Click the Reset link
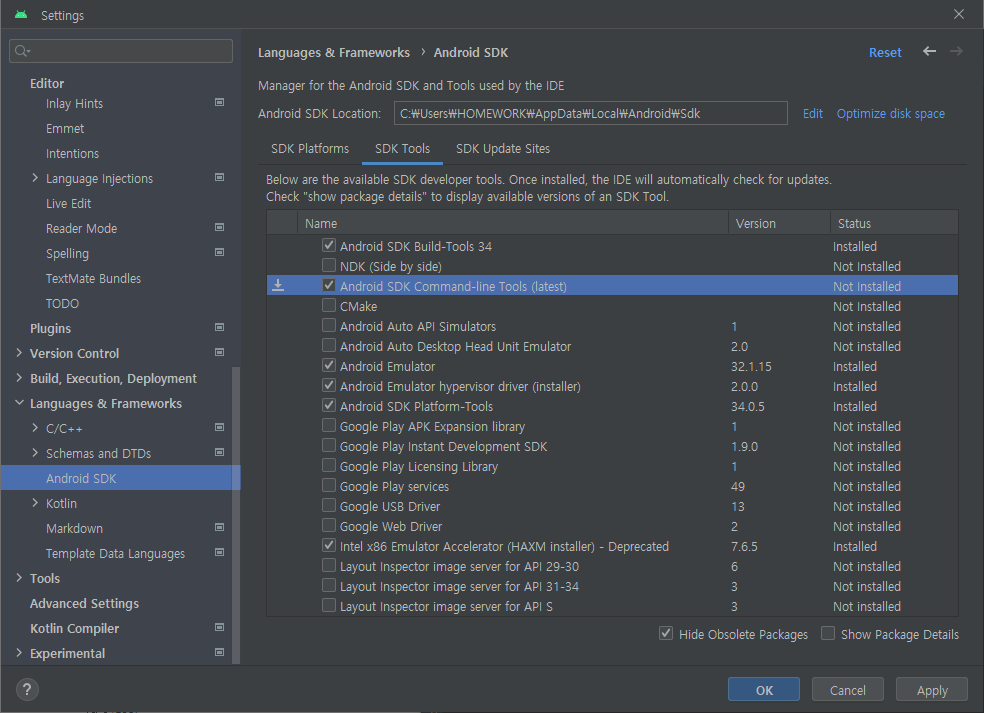The width and height of the screenshot is (984, 713). pyautogui.click(x=885, y=53)
